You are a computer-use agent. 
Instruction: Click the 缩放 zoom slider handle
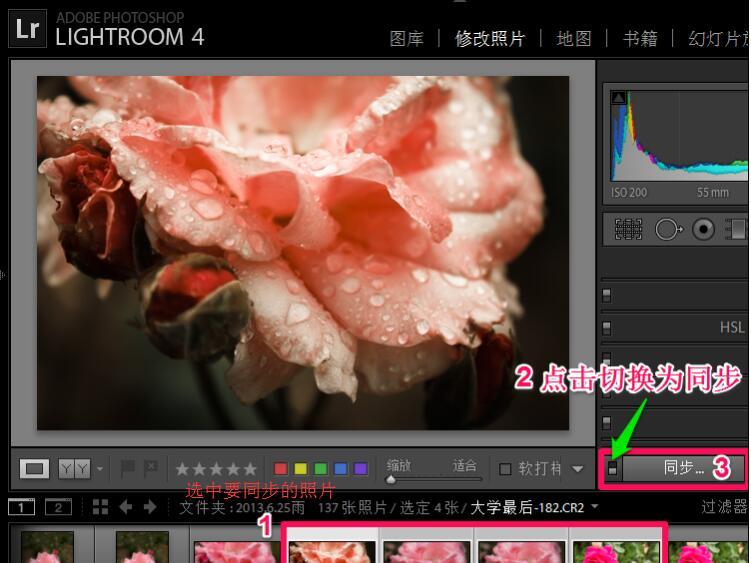391,479
